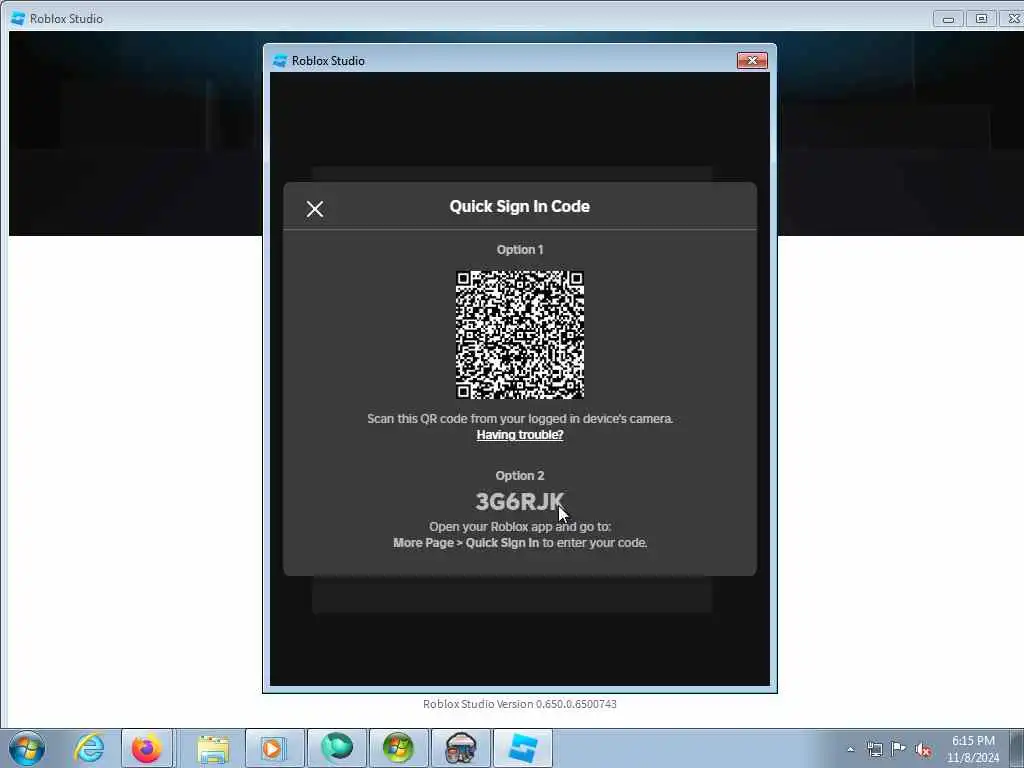Click the Open your Roblox app text
1024x768 pixels.
(x=520, y=526)
